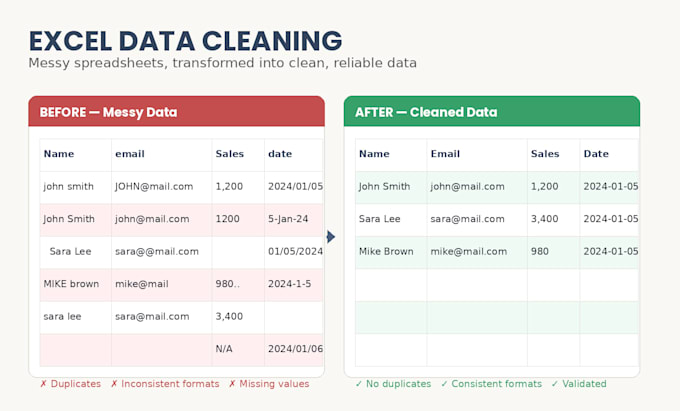Click the arrow between Before and After panels
The height and width of the screenshot is (411, 680).
tap(331, 237)
